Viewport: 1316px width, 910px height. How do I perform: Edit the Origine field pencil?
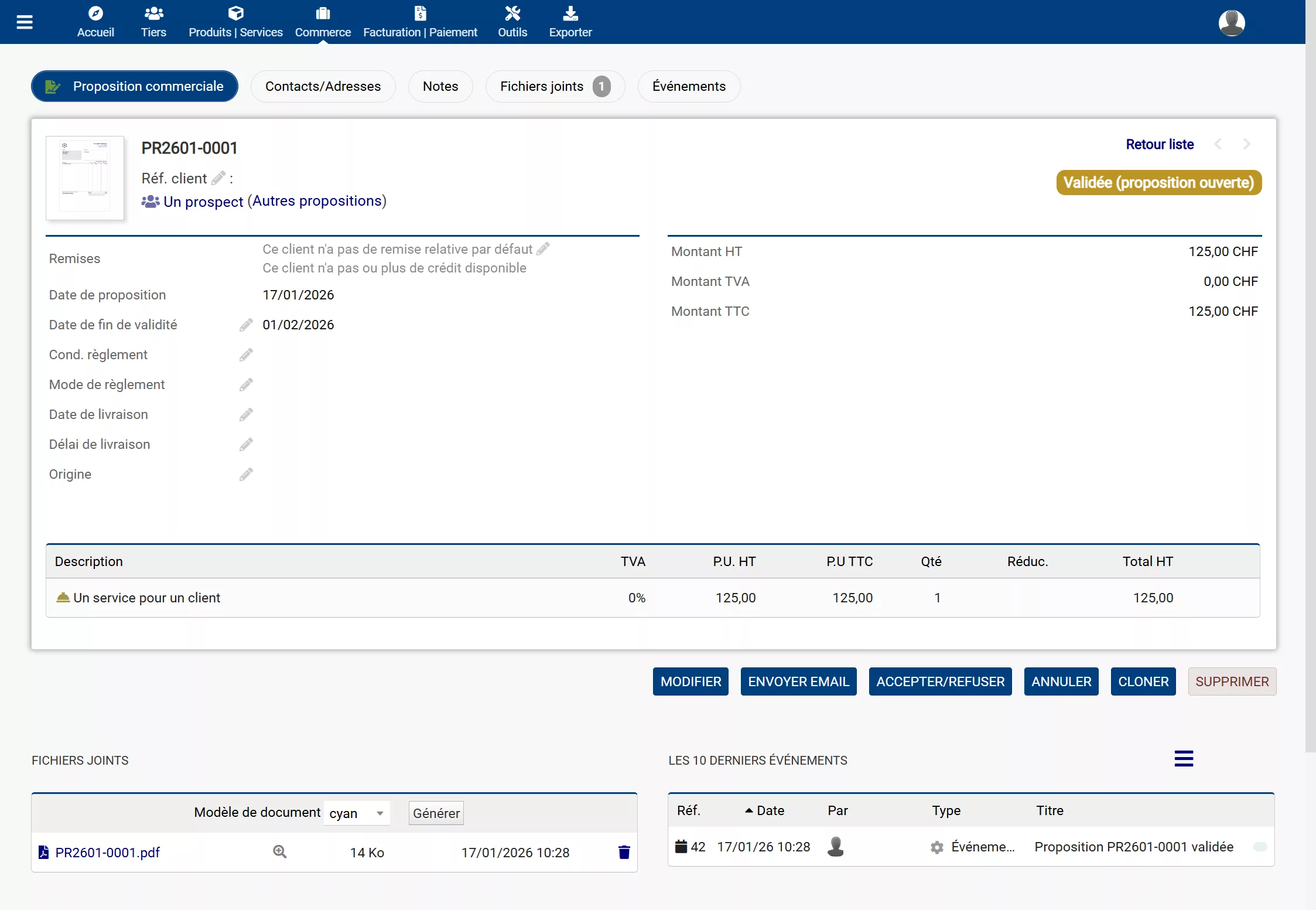click(246, 475)
